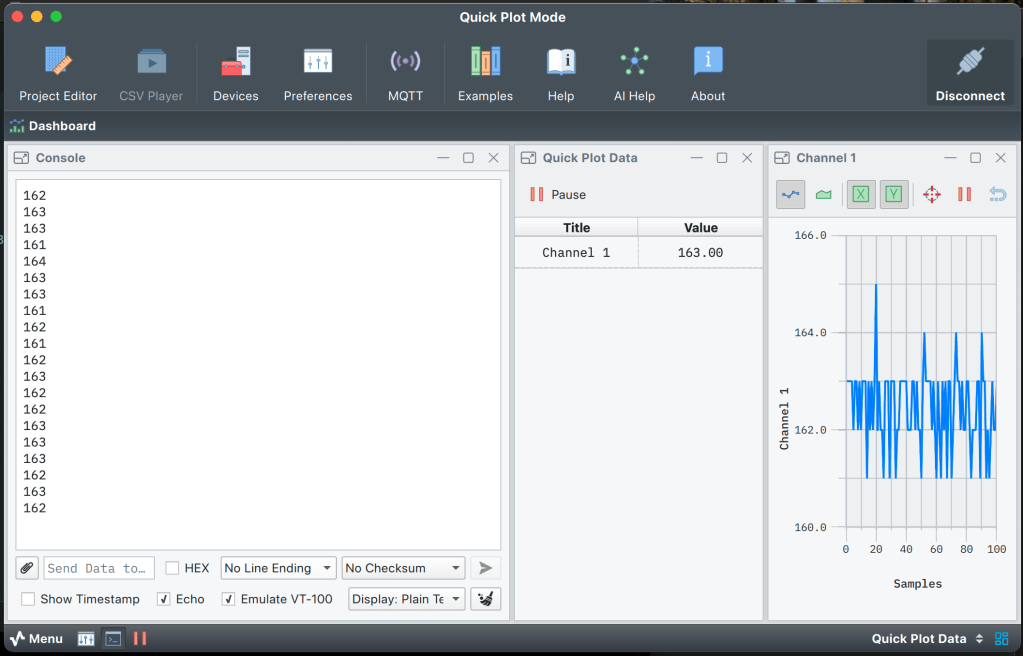The height and width of the screenshot is (656, 1023).
Task: Open the Display: Plain Text dropdown
Action: [x=406, y=599]
